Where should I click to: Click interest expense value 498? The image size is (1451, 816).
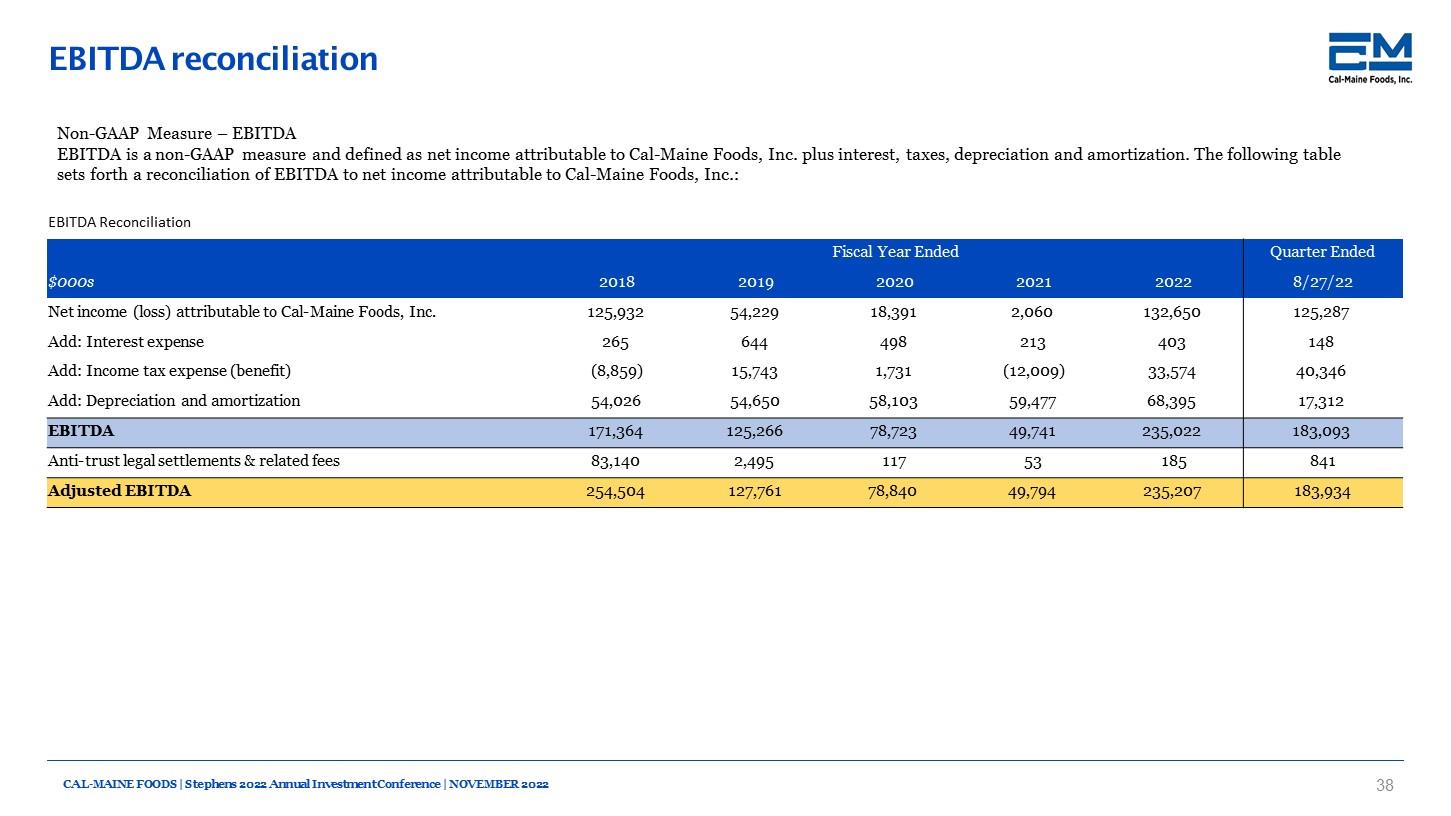tap(894, 342)
